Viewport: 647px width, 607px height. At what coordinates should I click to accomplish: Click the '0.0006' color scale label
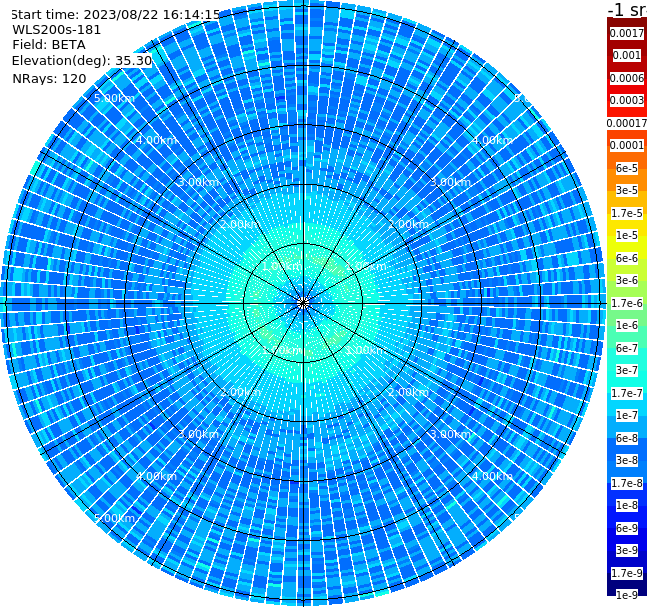[627, 78]
